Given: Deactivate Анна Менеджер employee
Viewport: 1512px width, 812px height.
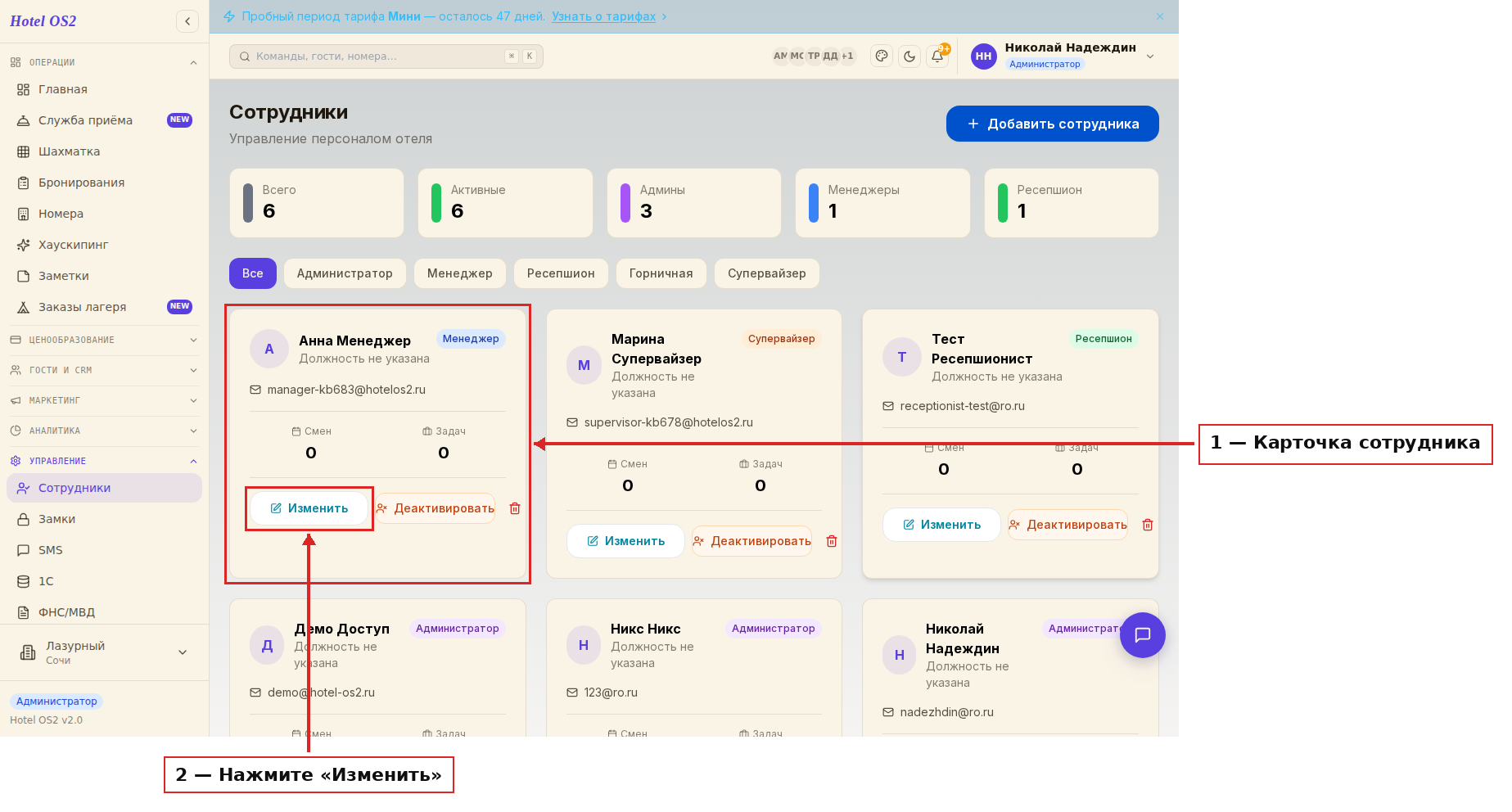Looking at the screenshot, I should [436, 508].
